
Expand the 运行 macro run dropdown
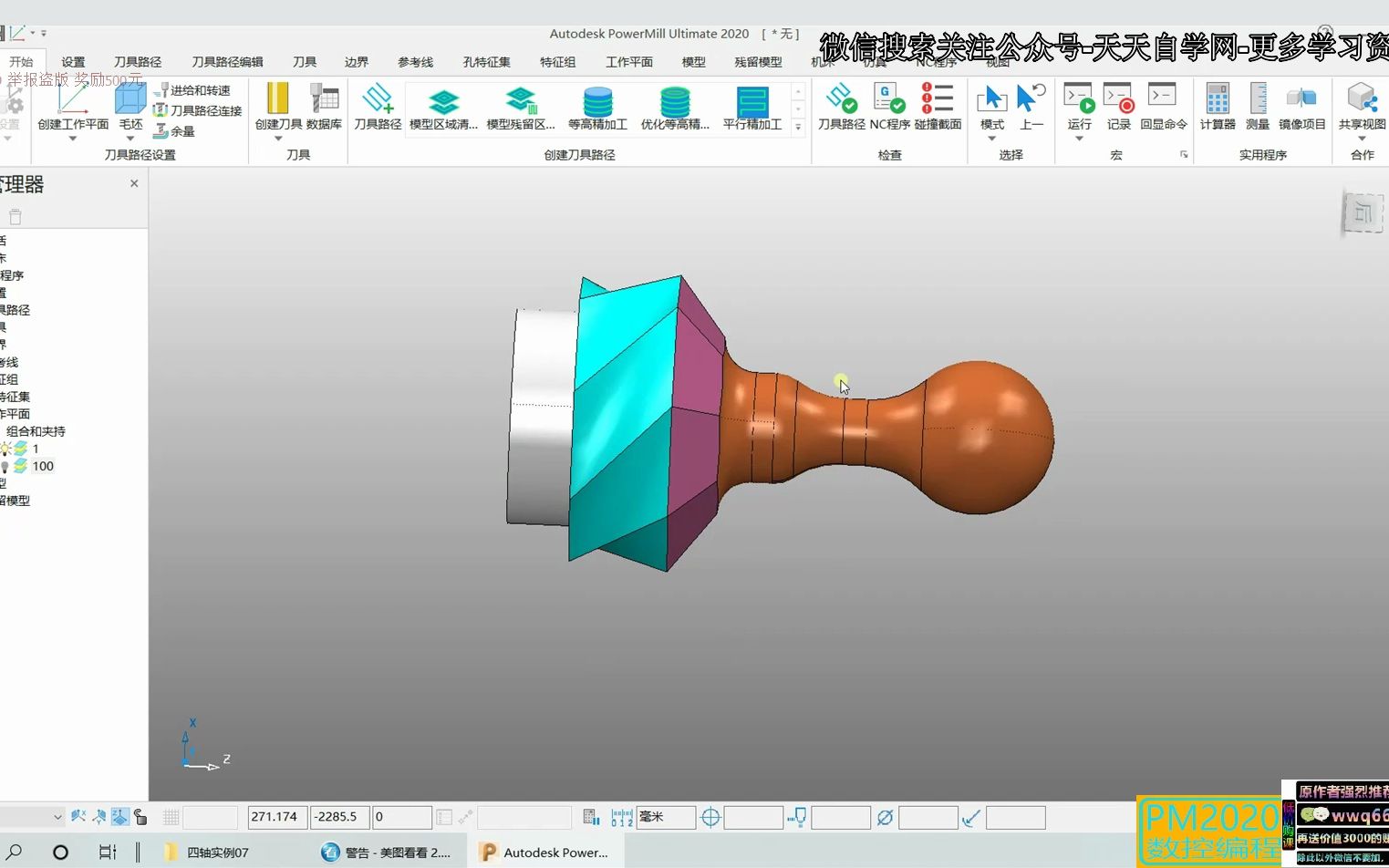[x=1079, y=139]
